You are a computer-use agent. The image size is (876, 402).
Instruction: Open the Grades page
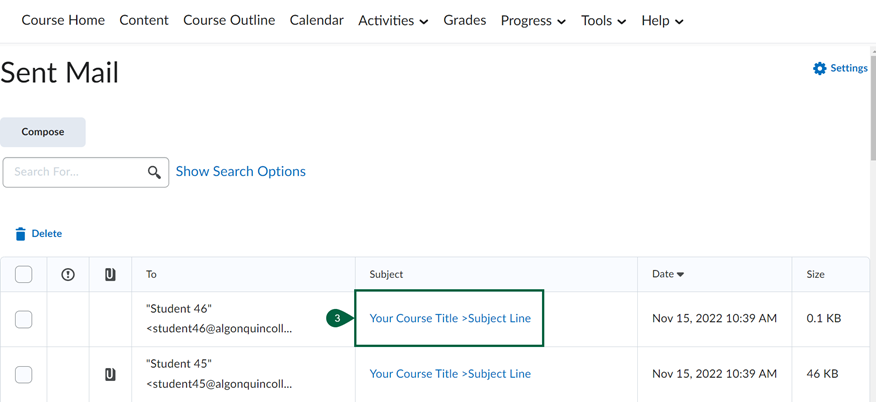[465, 20]
